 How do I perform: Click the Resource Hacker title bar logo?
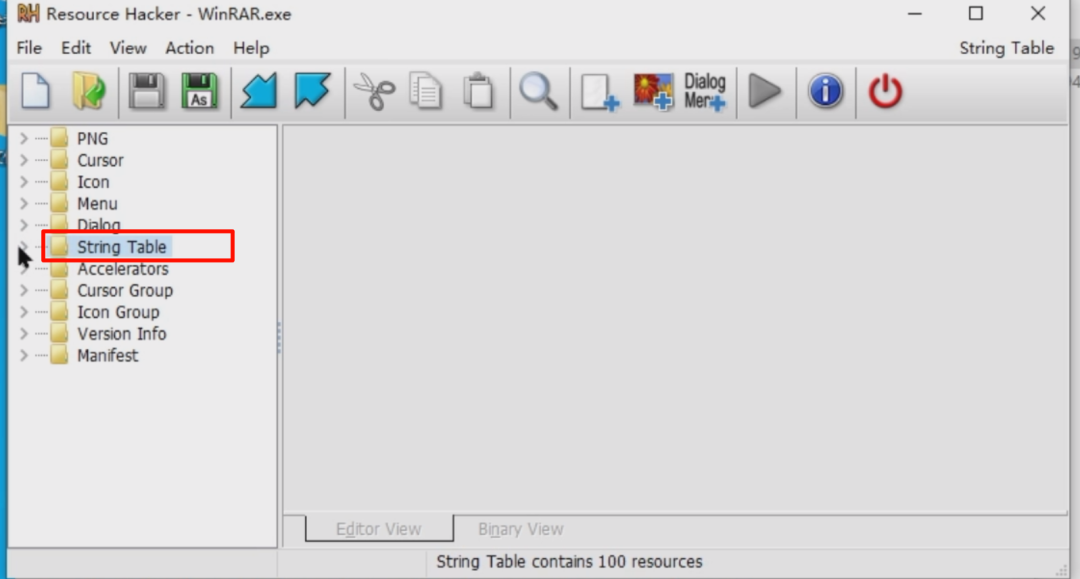(x=28, y=13)
